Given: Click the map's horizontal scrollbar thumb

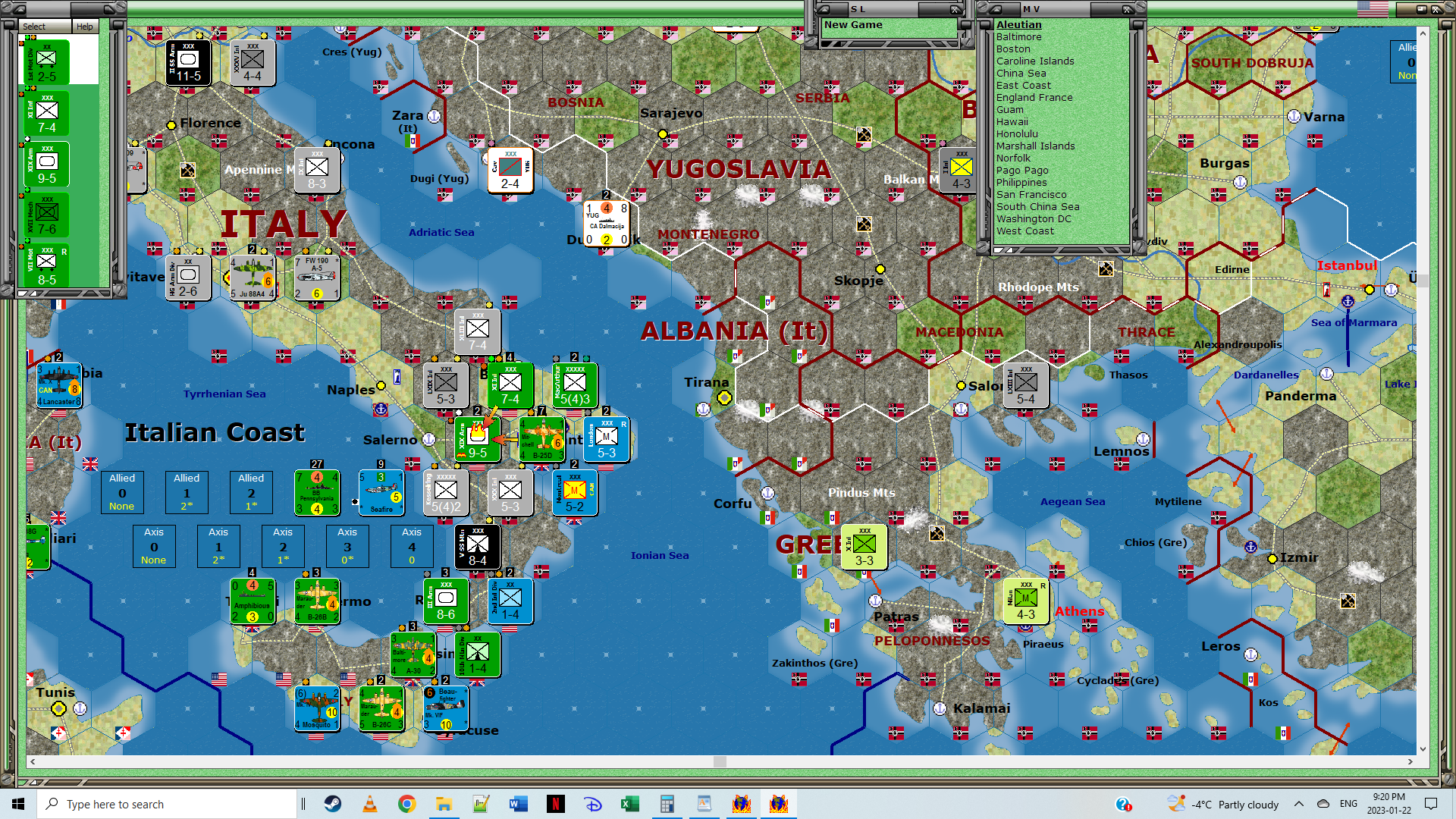Looking at the screenshot, I should click(x=720, y=761).
